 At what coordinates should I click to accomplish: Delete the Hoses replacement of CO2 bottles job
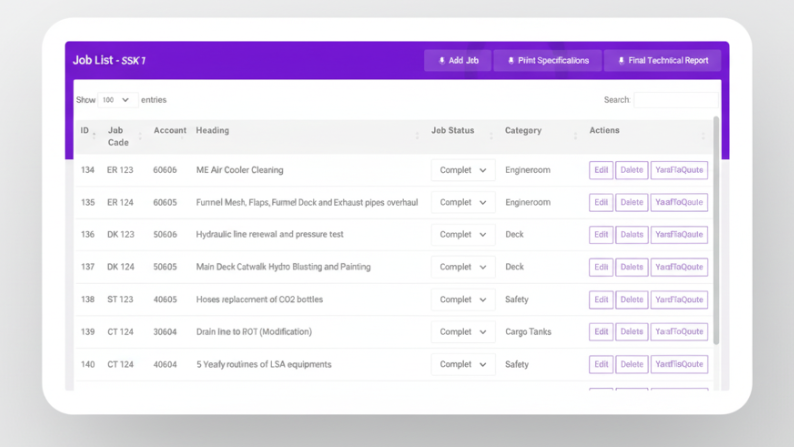[631, 300]
